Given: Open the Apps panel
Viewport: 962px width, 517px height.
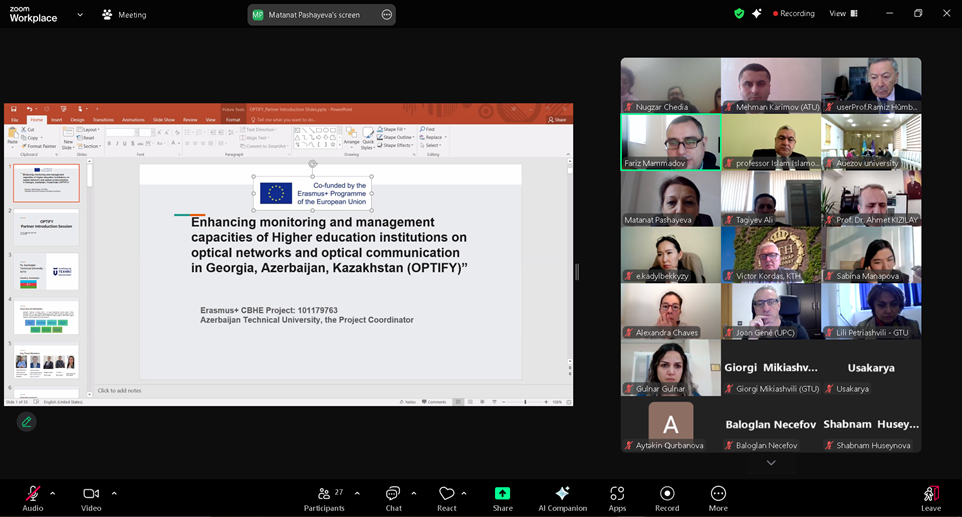Looking at the screenshot, I should 617,498.
